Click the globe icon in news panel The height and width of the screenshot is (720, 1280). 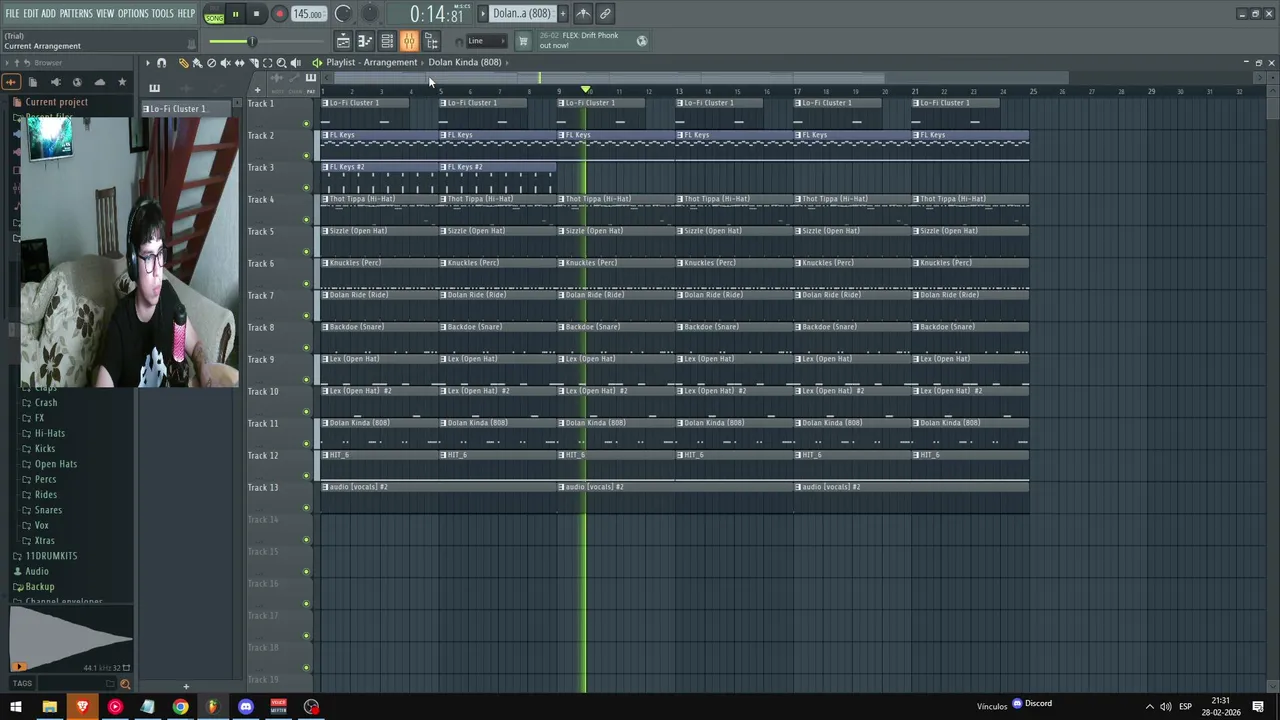[x=641, y=41]
